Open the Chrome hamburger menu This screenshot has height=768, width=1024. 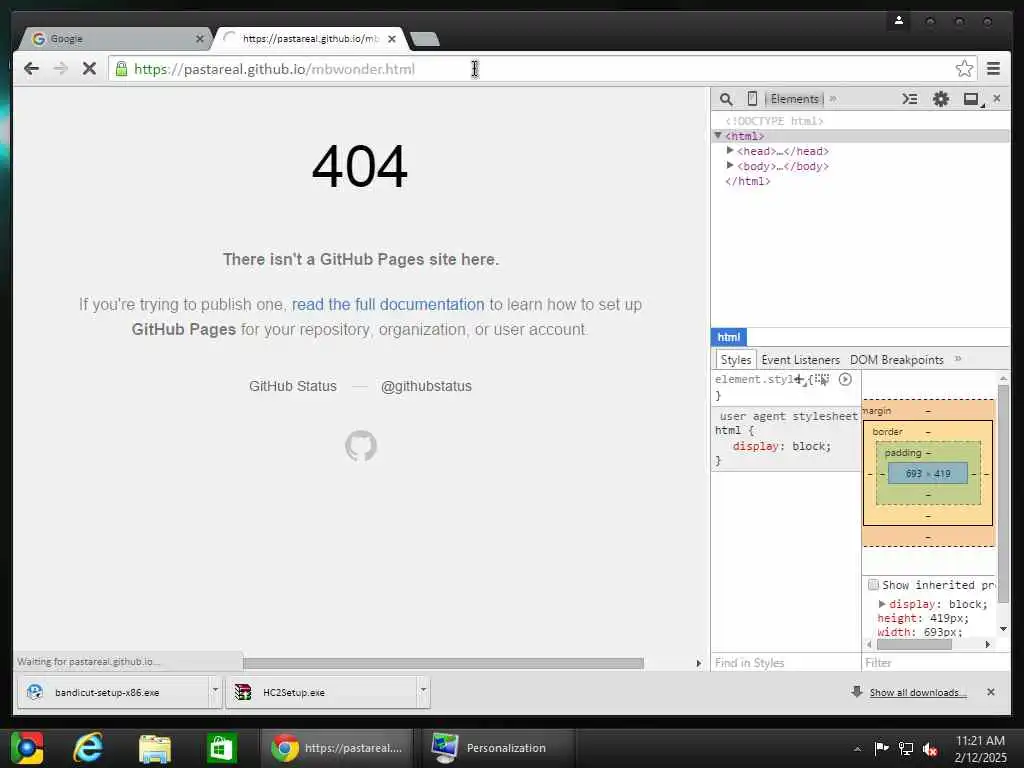pyautogui.click(x=993, y=69)
